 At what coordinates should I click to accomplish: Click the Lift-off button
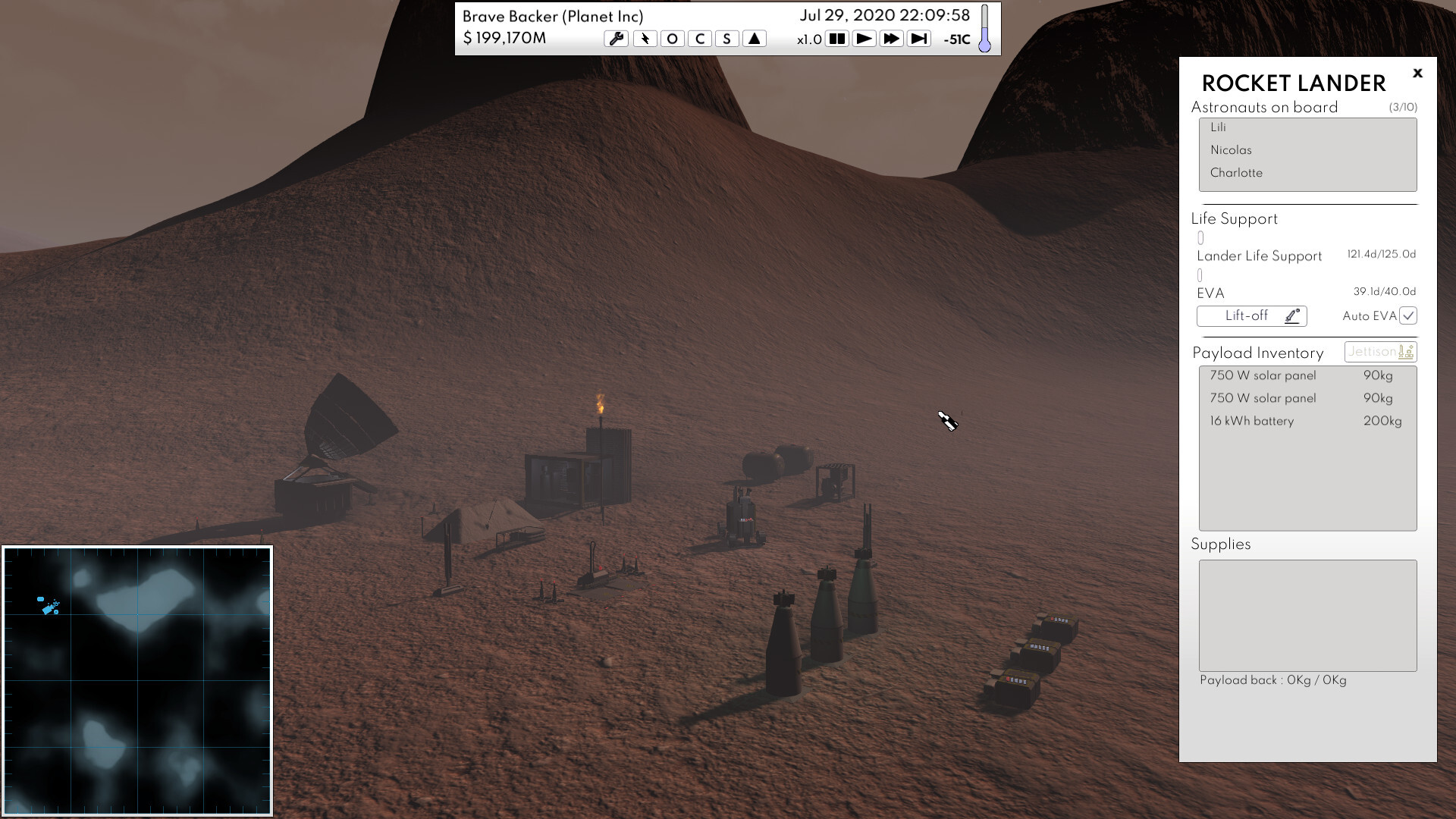click(x=1251, y=315)
